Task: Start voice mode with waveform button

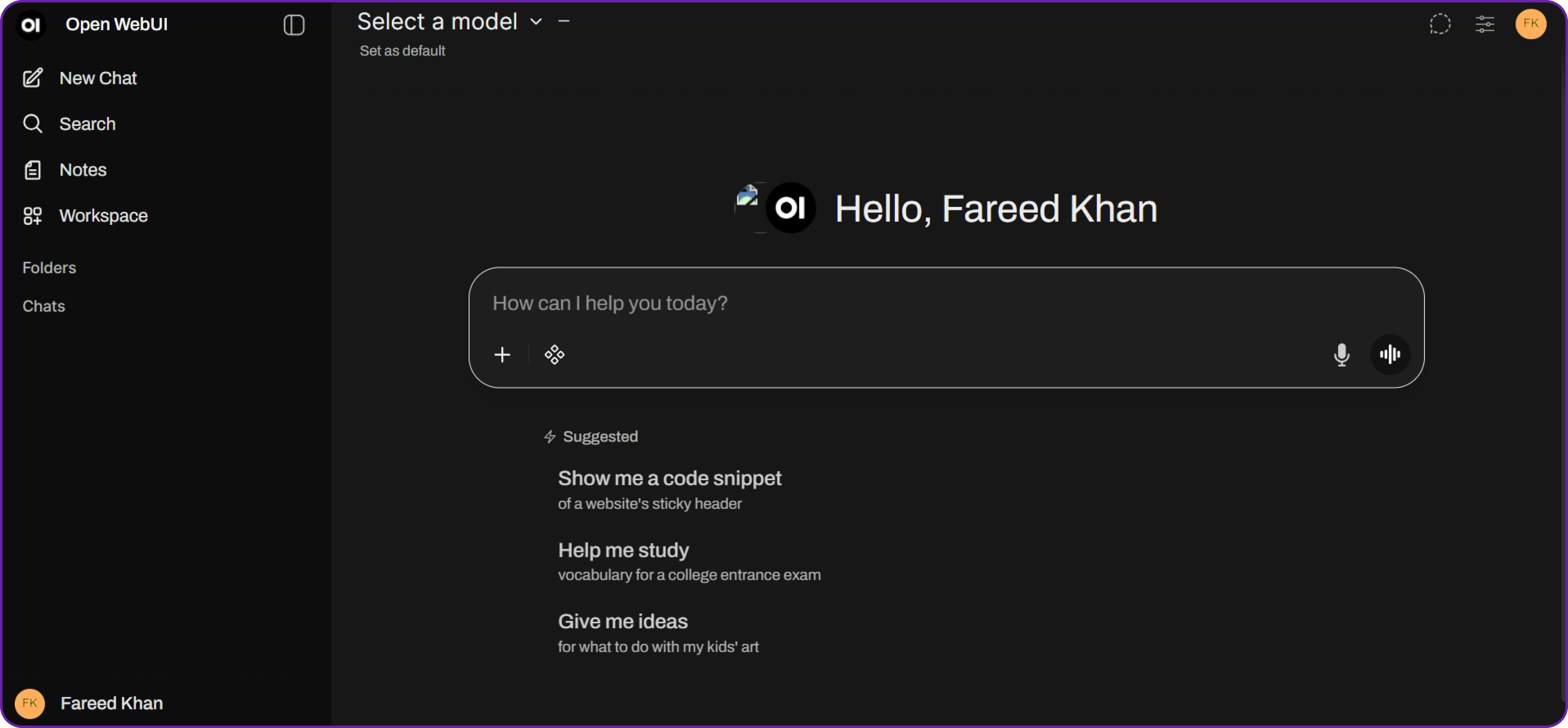Action: pos(1390,355)
